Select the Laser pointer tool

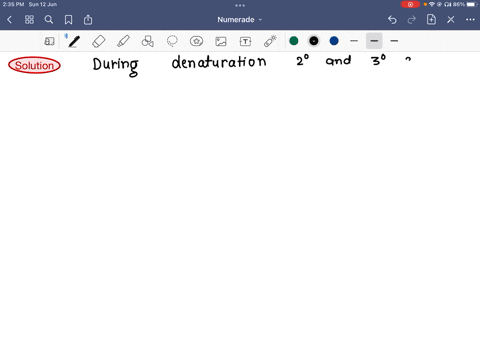coord(270,41)
